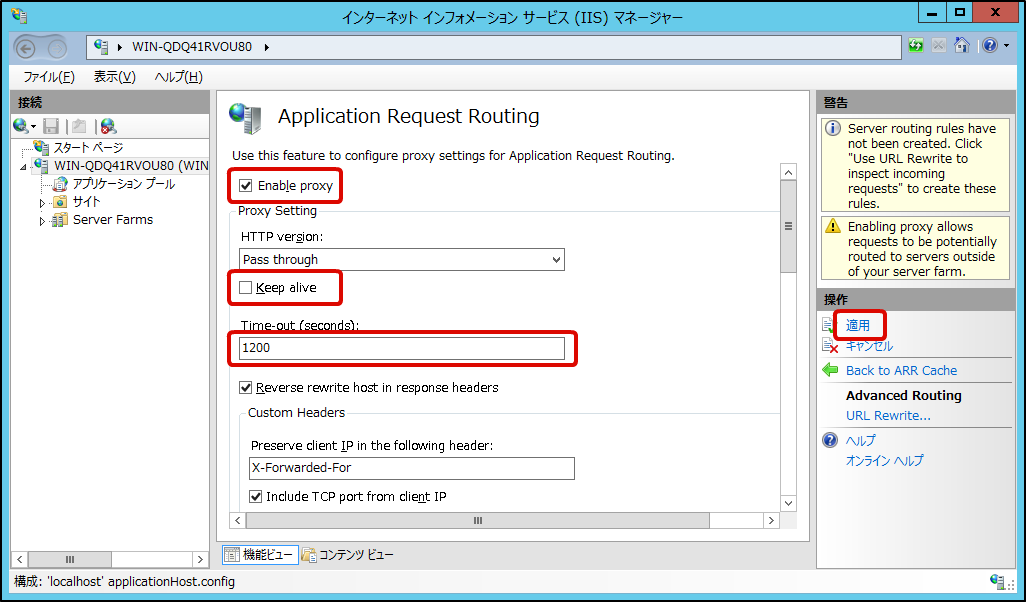Click breadcrumb arrow after WIN-QDQ41RVOU80
The image size is (1026, 602).
point(266,47)
